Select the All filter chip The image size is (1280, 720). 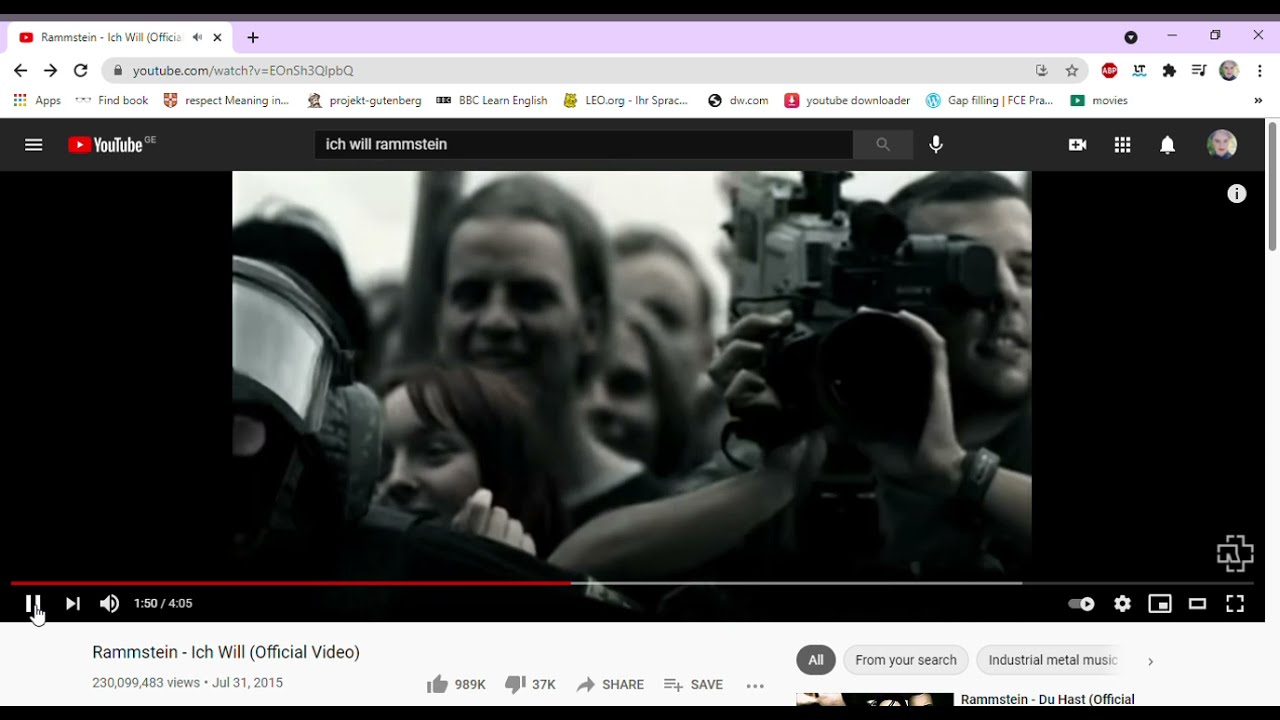point(816,660)
